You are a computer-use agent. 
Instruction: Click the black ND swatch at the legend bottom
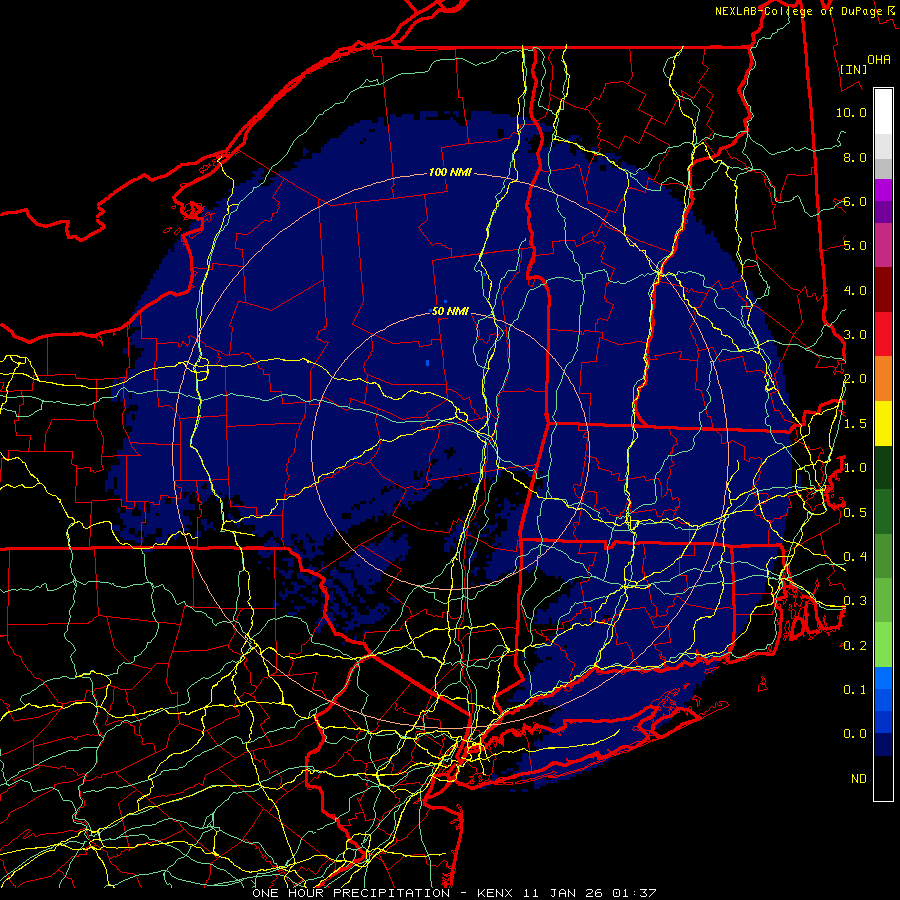click(883, 778)
